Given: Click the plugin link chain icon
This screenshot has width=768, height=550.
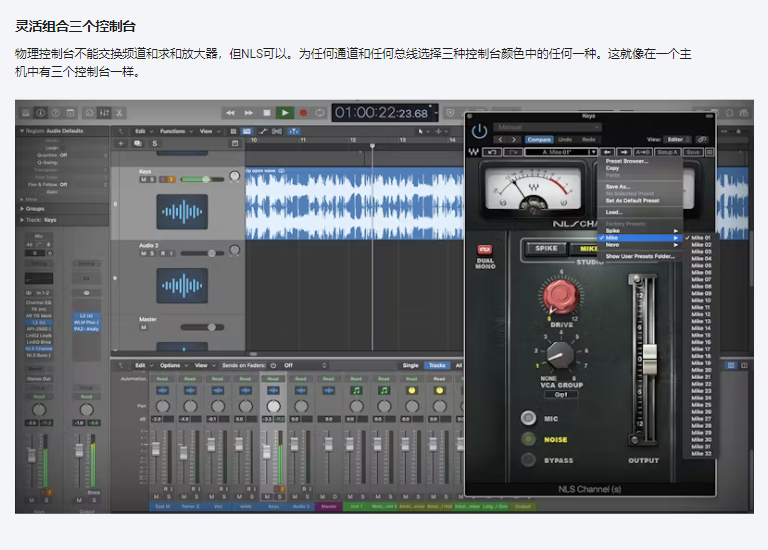Looking at the screenshot, I should [x=702, y=140].
